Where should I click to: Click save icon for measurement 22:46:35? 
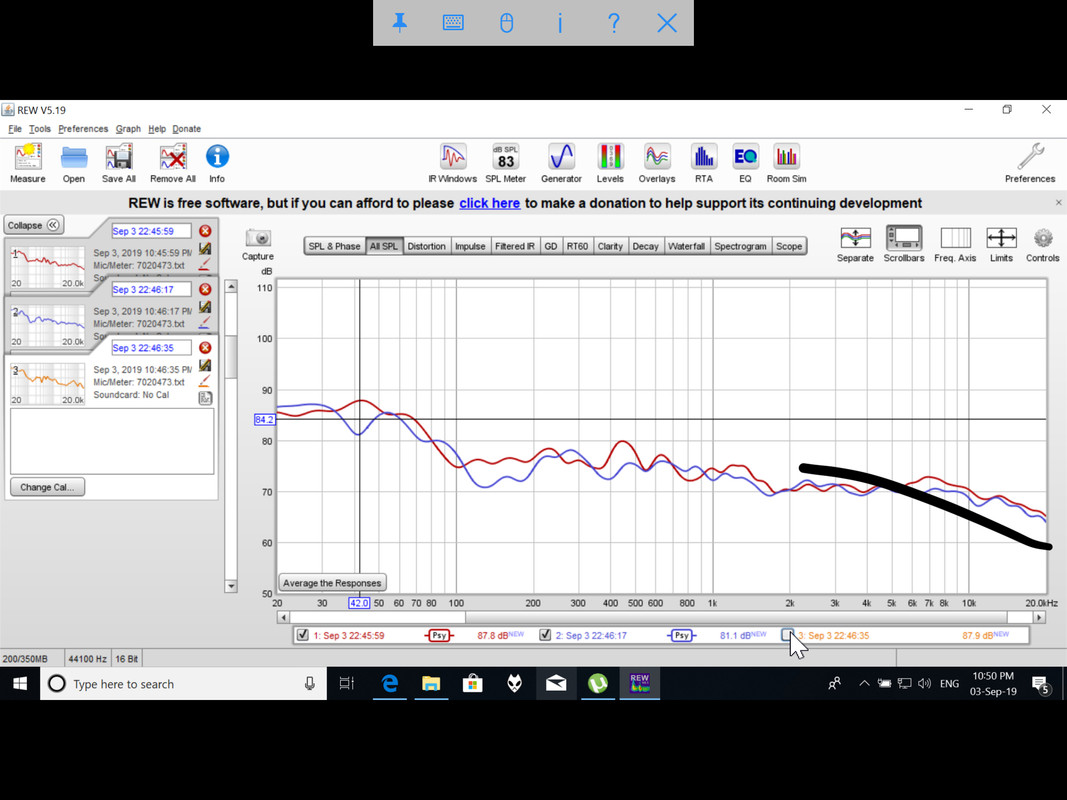(205, 365)
